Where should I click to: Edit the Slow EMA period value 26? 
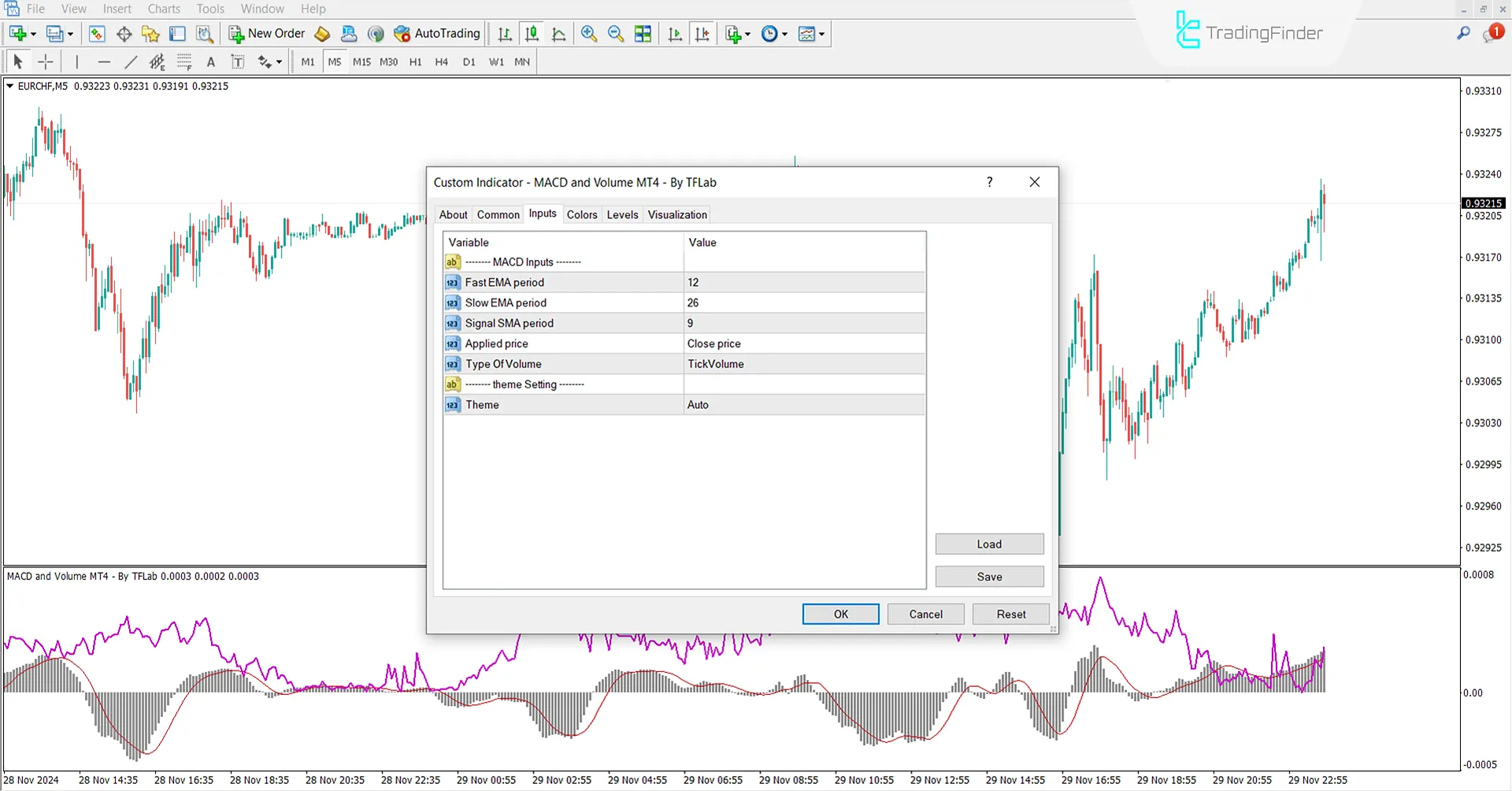pyautogui.click(x=804, y=303)
